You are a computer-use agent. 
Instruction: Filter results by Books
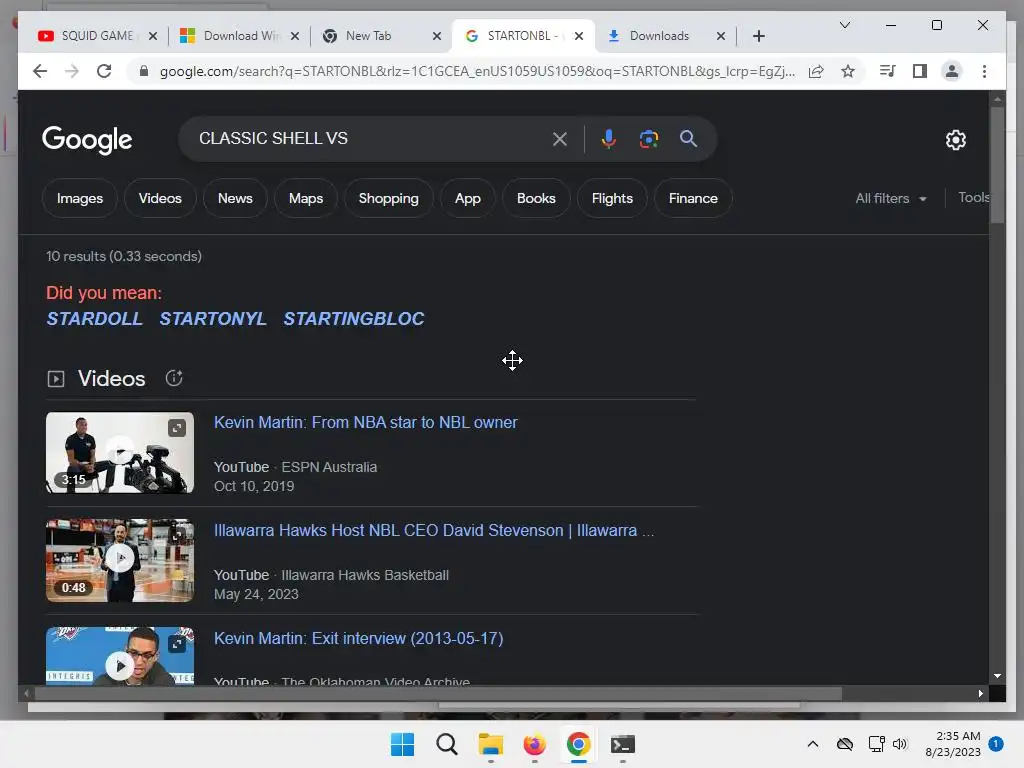pyautogui.click(x=536, y=199)
